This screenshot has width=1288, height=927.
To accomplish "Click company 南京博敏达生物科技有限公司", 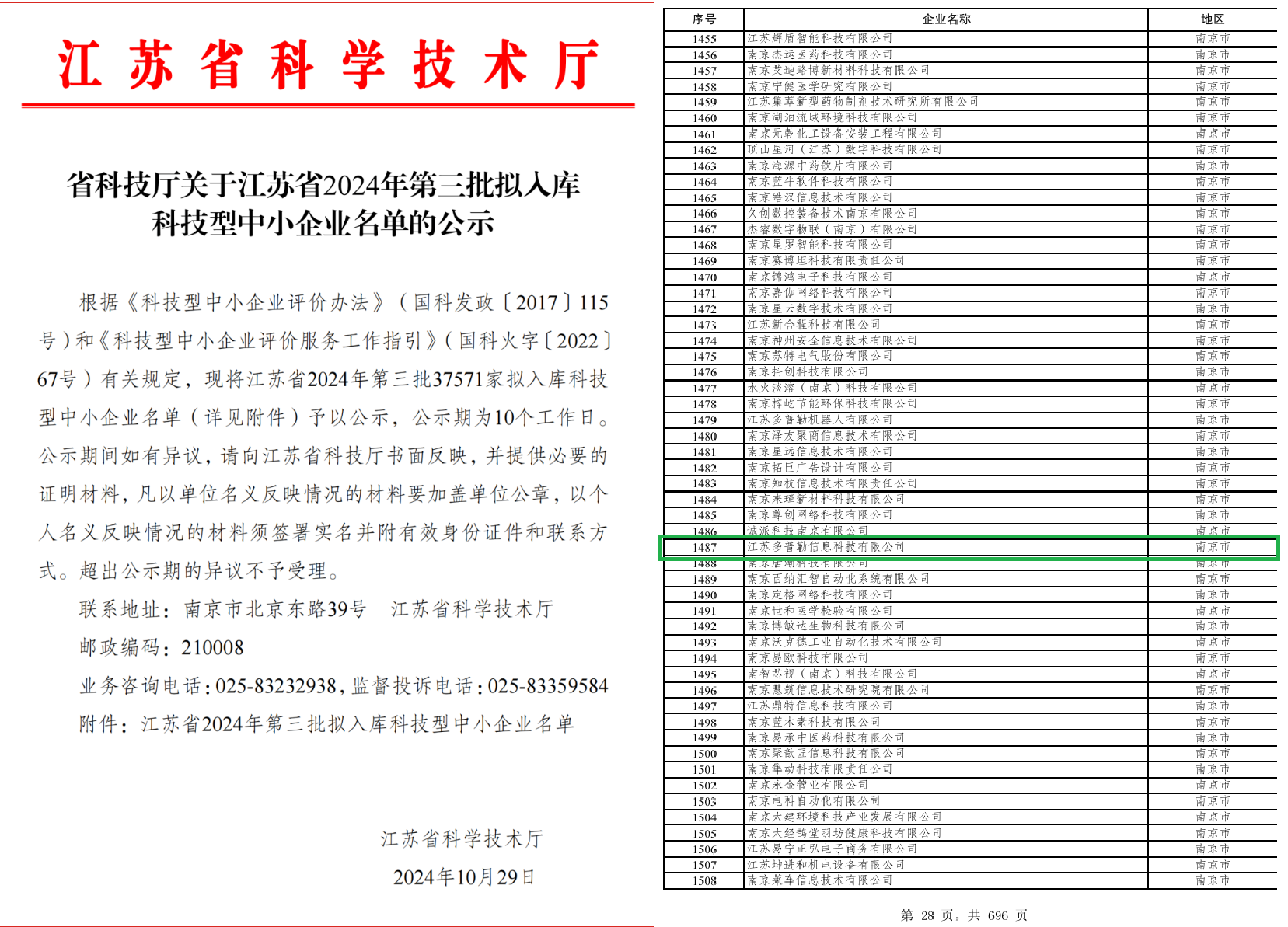I will tap(826, 626).
